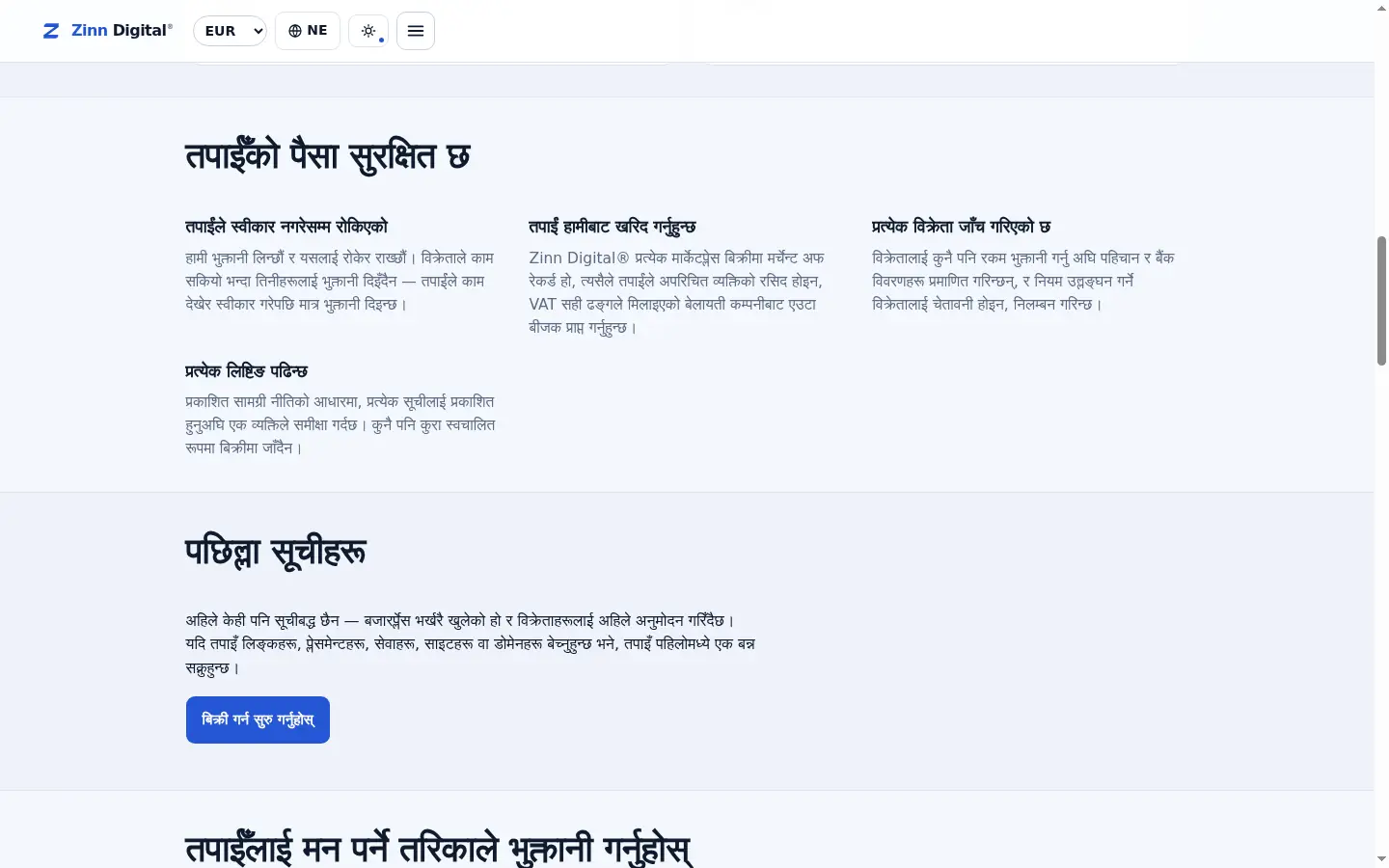
Task: Click the paragraph starting विक्रेतालाई कुनै पनि रकम
Action: click(1023, 281)
